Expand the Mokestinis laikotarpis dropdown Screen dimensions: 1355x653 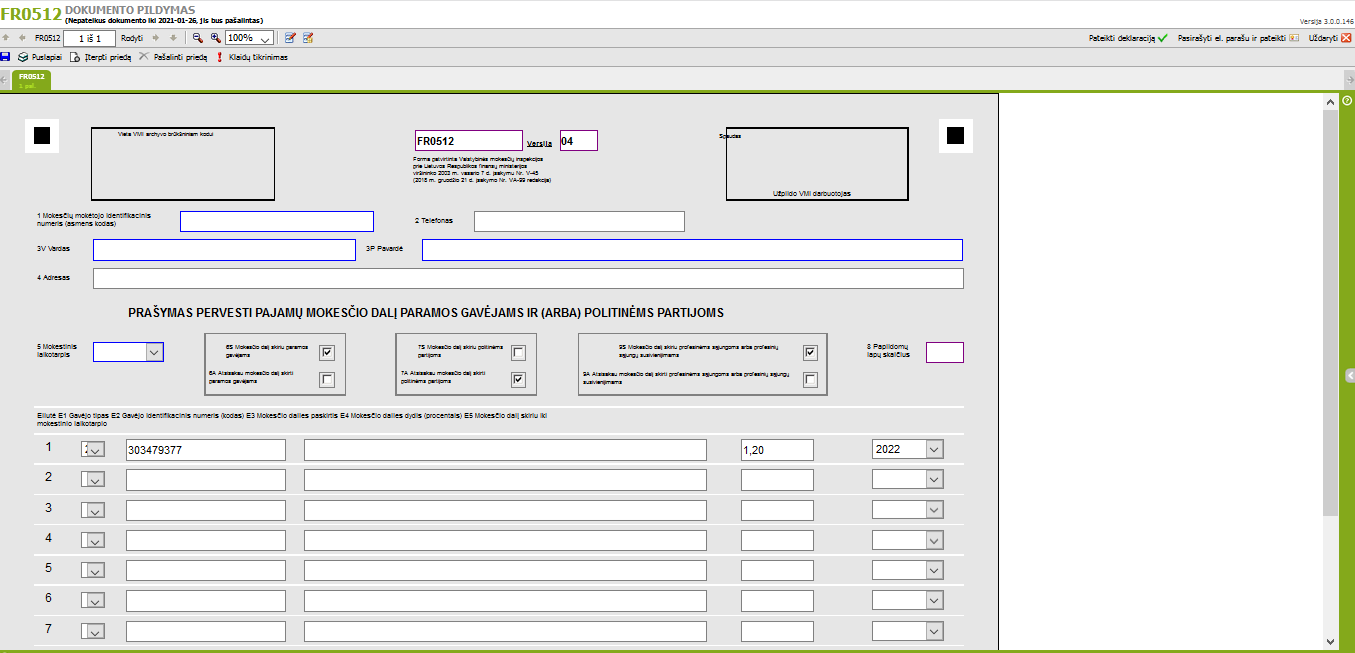tap(154, 352)
